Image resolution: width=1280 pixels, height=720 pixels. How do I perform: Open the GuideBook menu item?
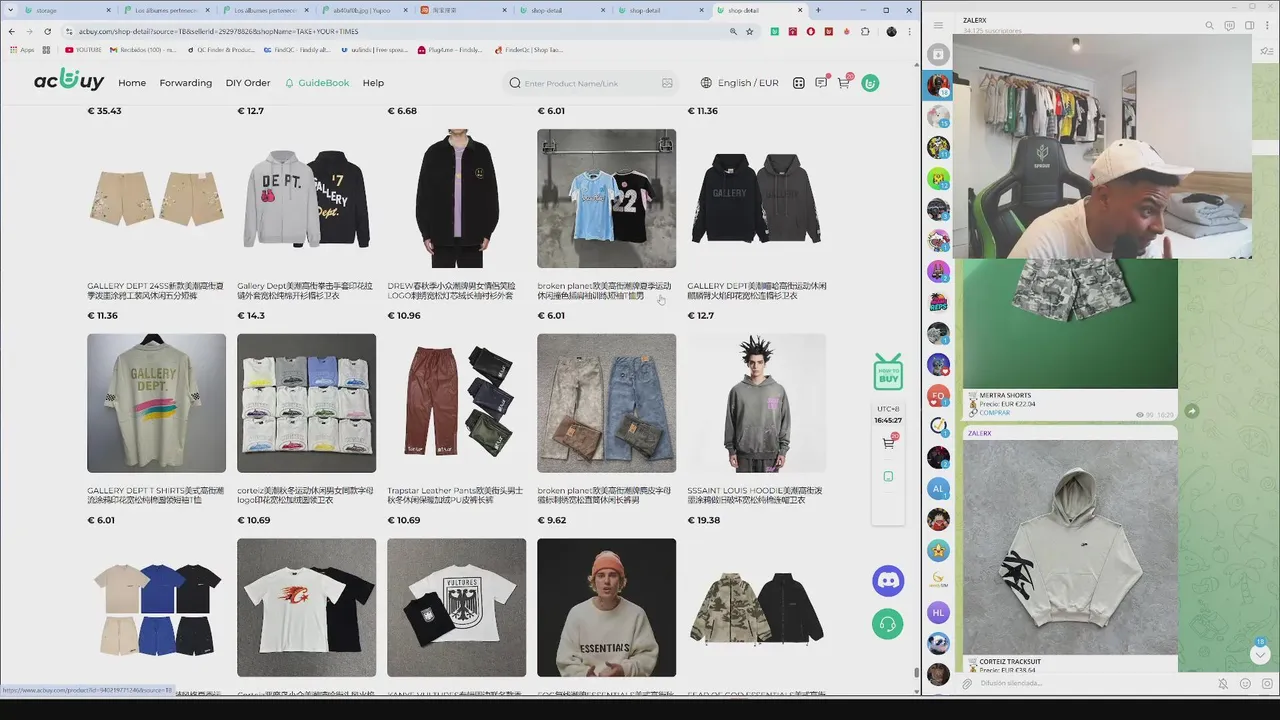click(x=317, y=83)
